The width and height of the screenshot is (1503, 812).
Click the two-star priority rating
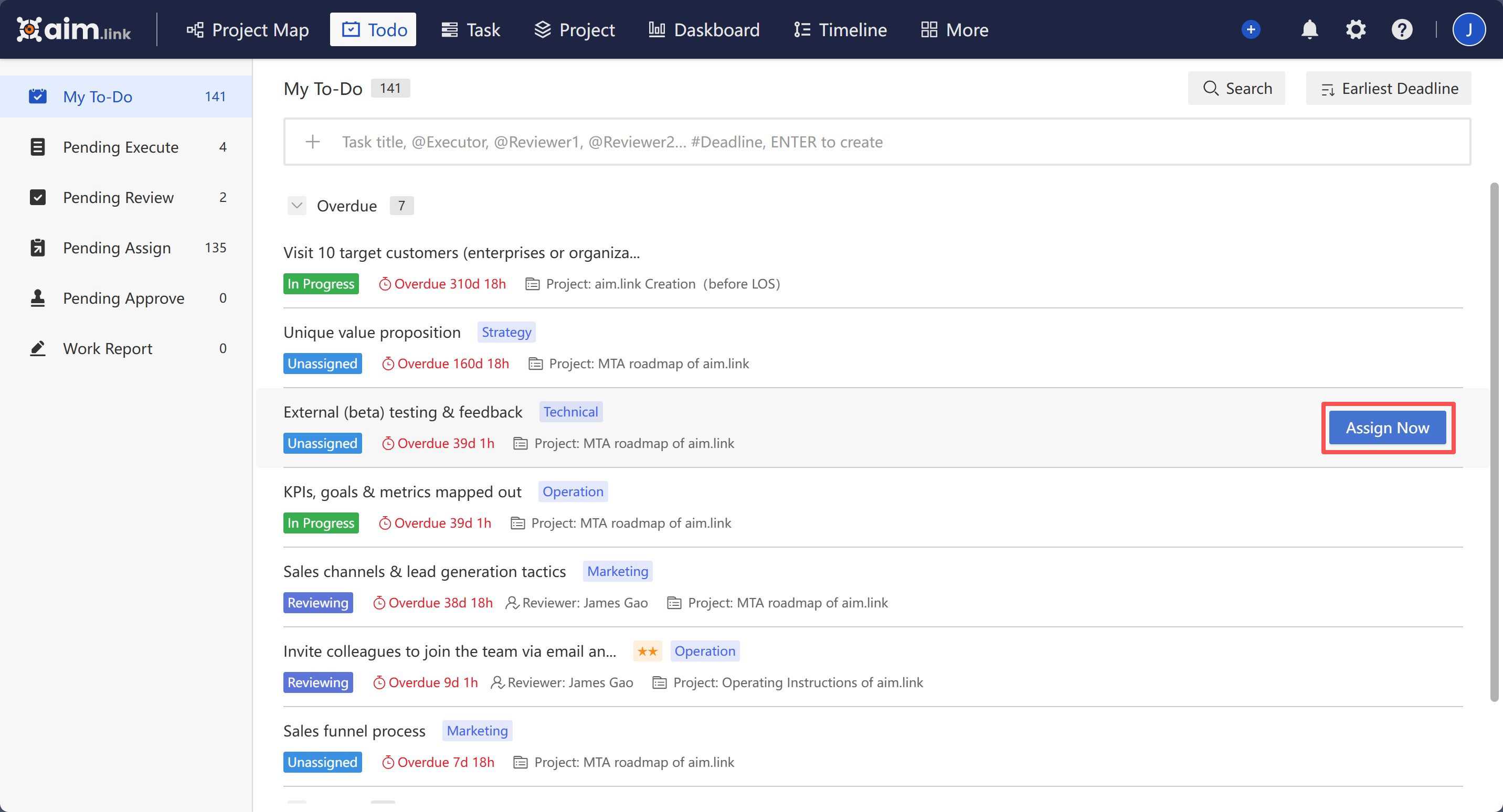tap(647, 650)
